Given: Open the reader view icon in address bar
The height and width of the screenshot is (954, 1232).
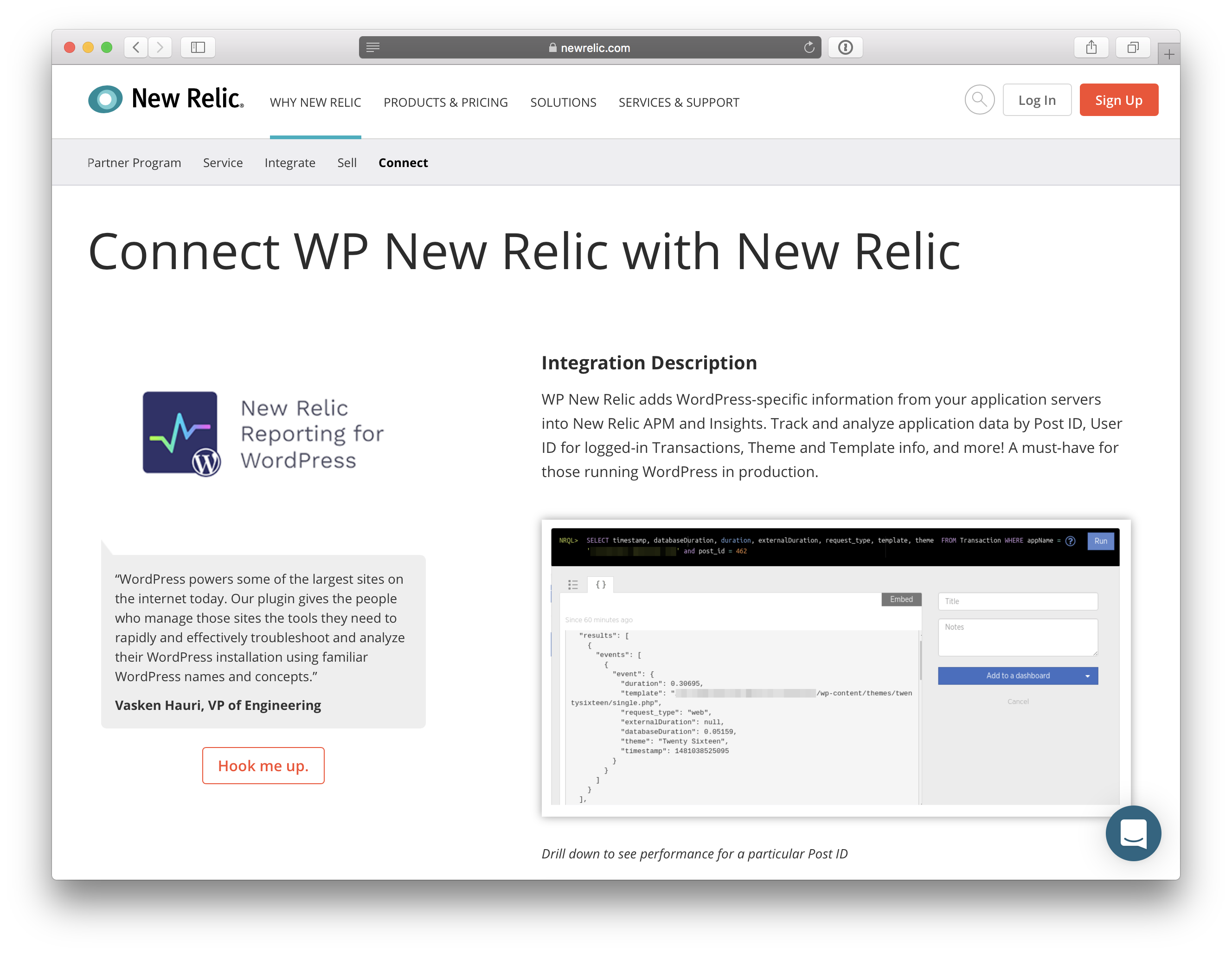Looking at the screenshot, I should [373, 47].
